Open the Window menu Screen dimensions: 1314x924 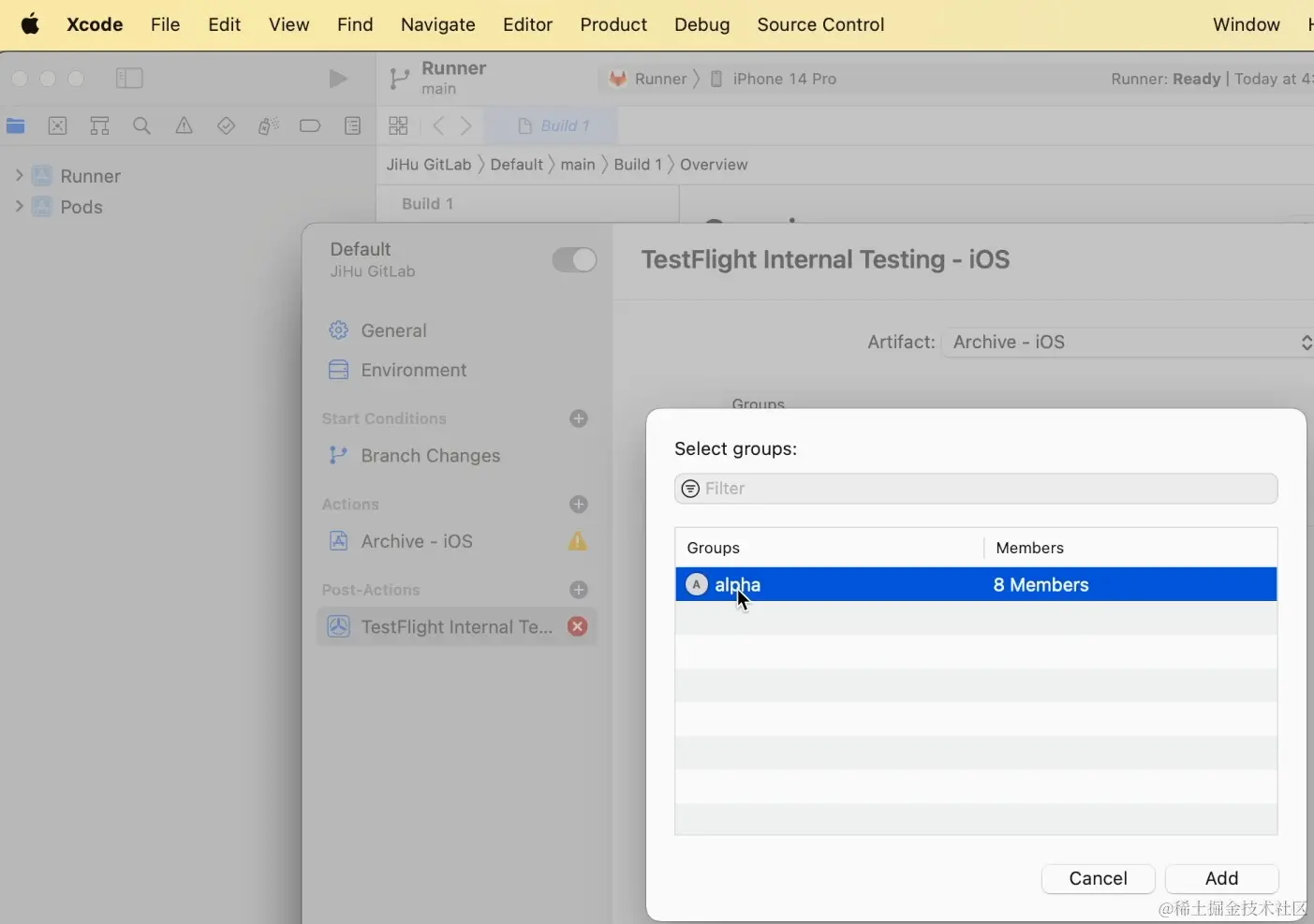(x=1246, y=24)
